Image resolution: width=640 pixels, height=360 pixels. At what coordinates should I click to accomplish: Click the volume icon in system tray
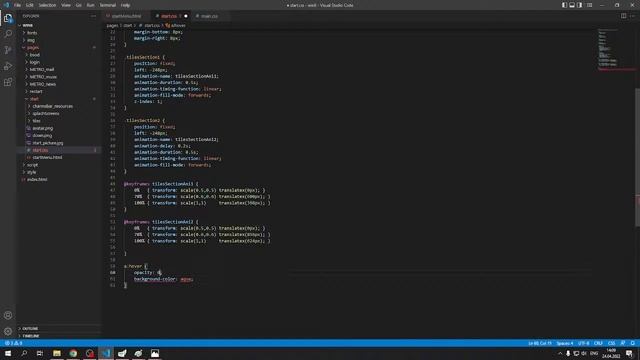pos(584,353)
